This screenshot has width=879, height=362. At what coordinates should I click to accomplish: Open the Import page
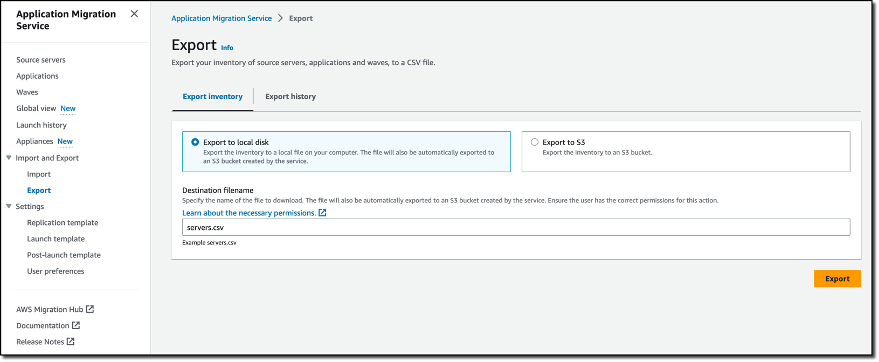pos(39,174)
